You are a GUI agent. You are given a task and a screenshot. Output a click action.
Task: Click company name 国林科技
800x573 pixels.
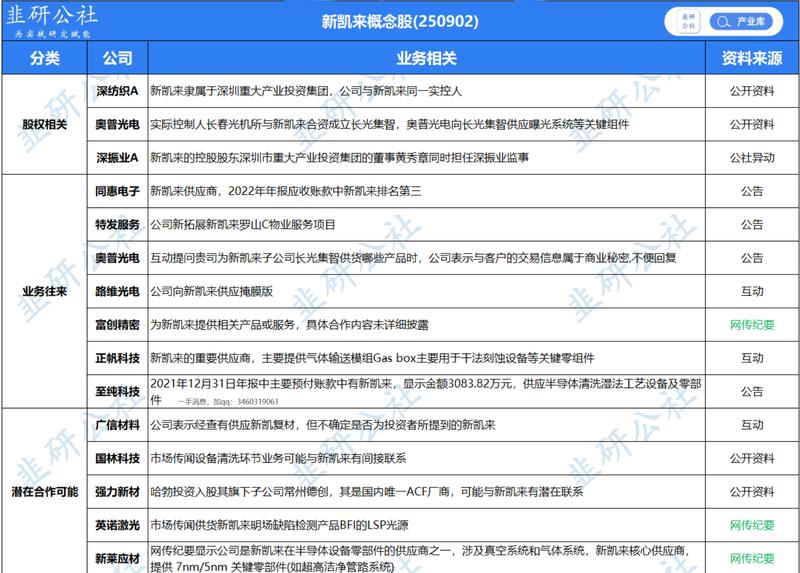[x=117, y=458]
